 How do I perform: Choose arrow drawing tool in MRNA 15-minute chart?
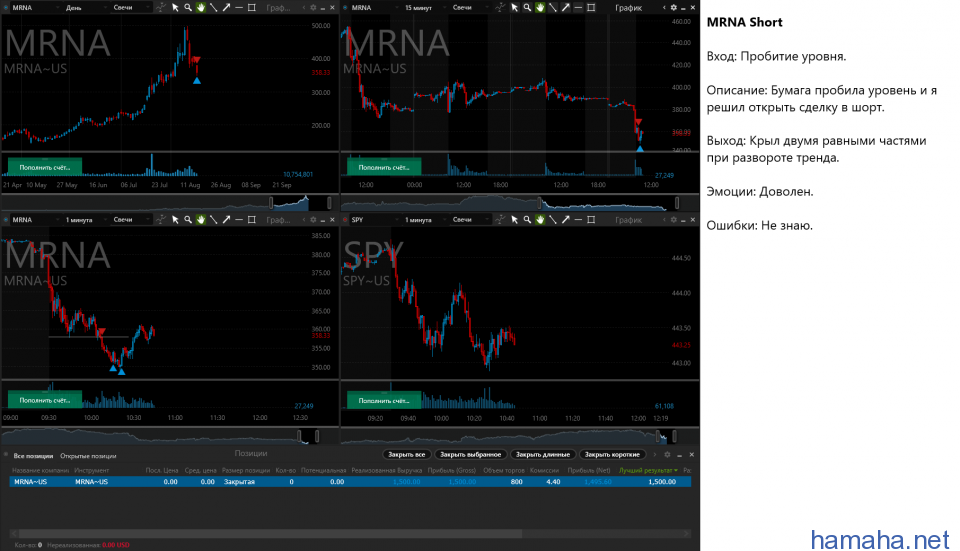click(x=566, y=7)
